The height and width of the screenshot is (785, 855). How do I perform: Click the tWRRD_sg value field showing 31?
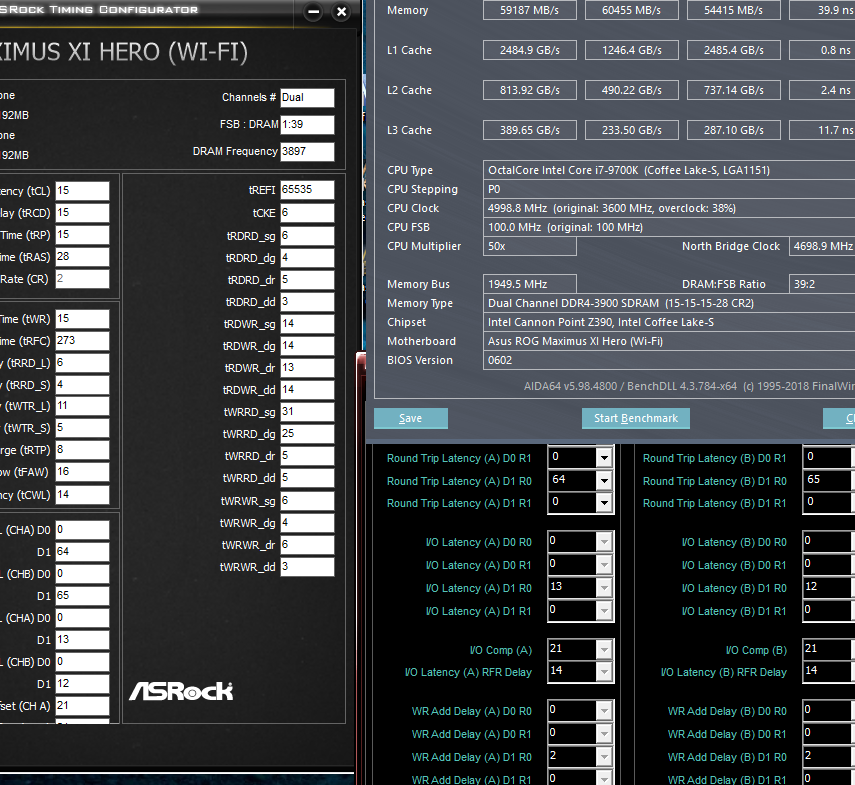click(x=307, y=412)
